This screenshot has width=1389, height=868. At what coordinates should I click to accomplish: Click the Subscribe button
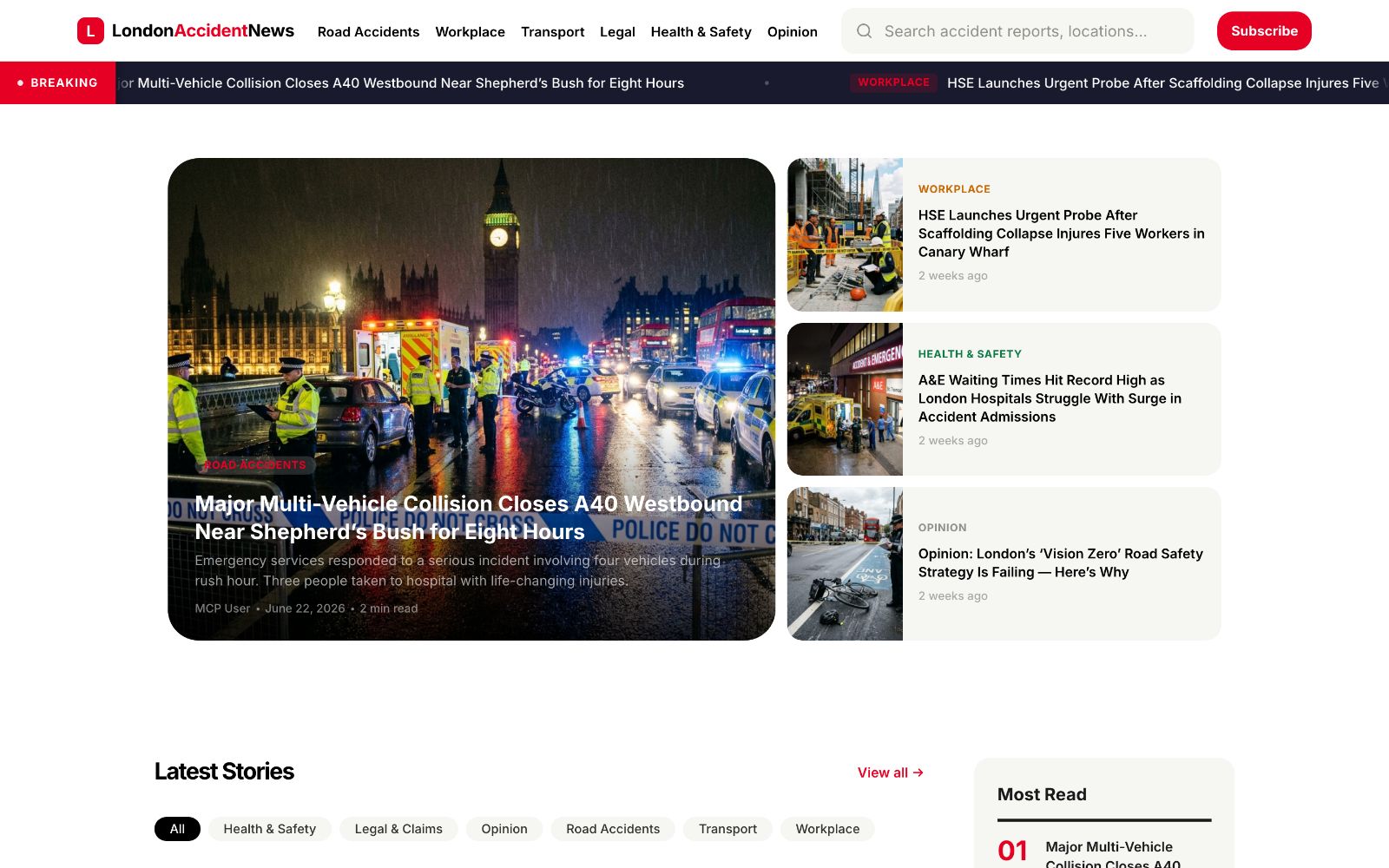click(x=1264, y=31)
